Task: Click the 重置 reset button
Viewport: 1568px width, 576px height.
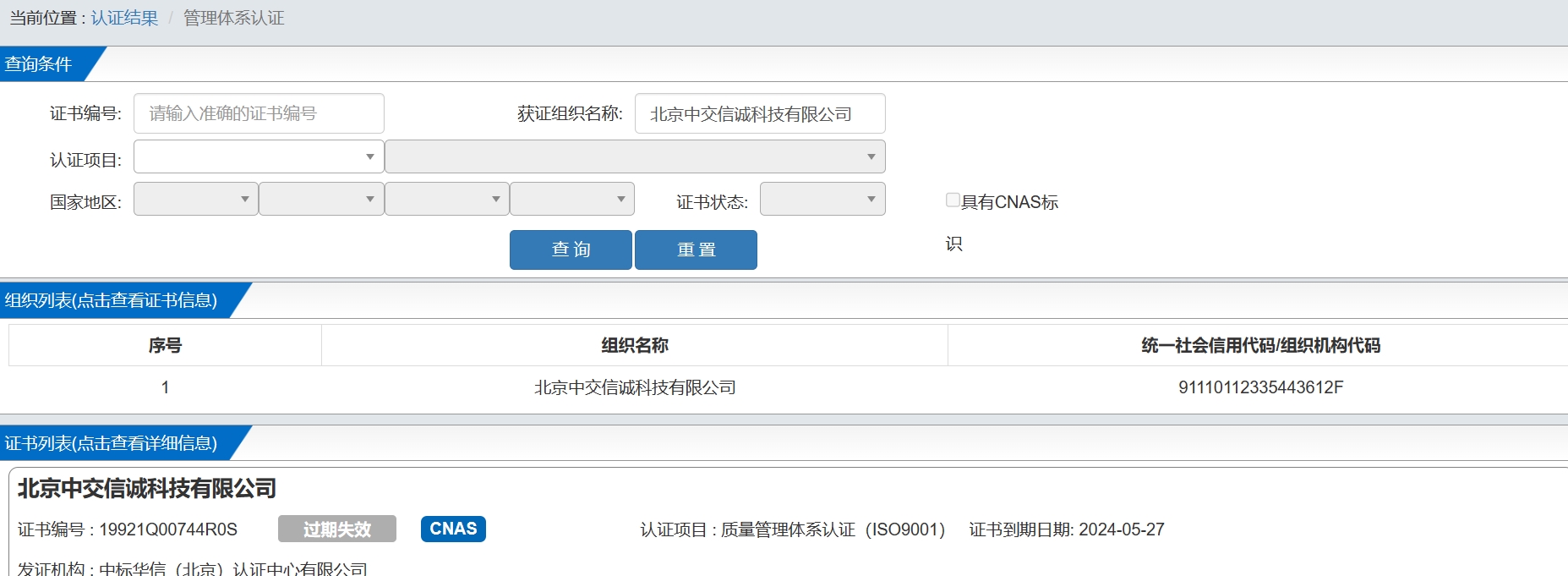Action: pyautogui.click(x=696, y=250)
